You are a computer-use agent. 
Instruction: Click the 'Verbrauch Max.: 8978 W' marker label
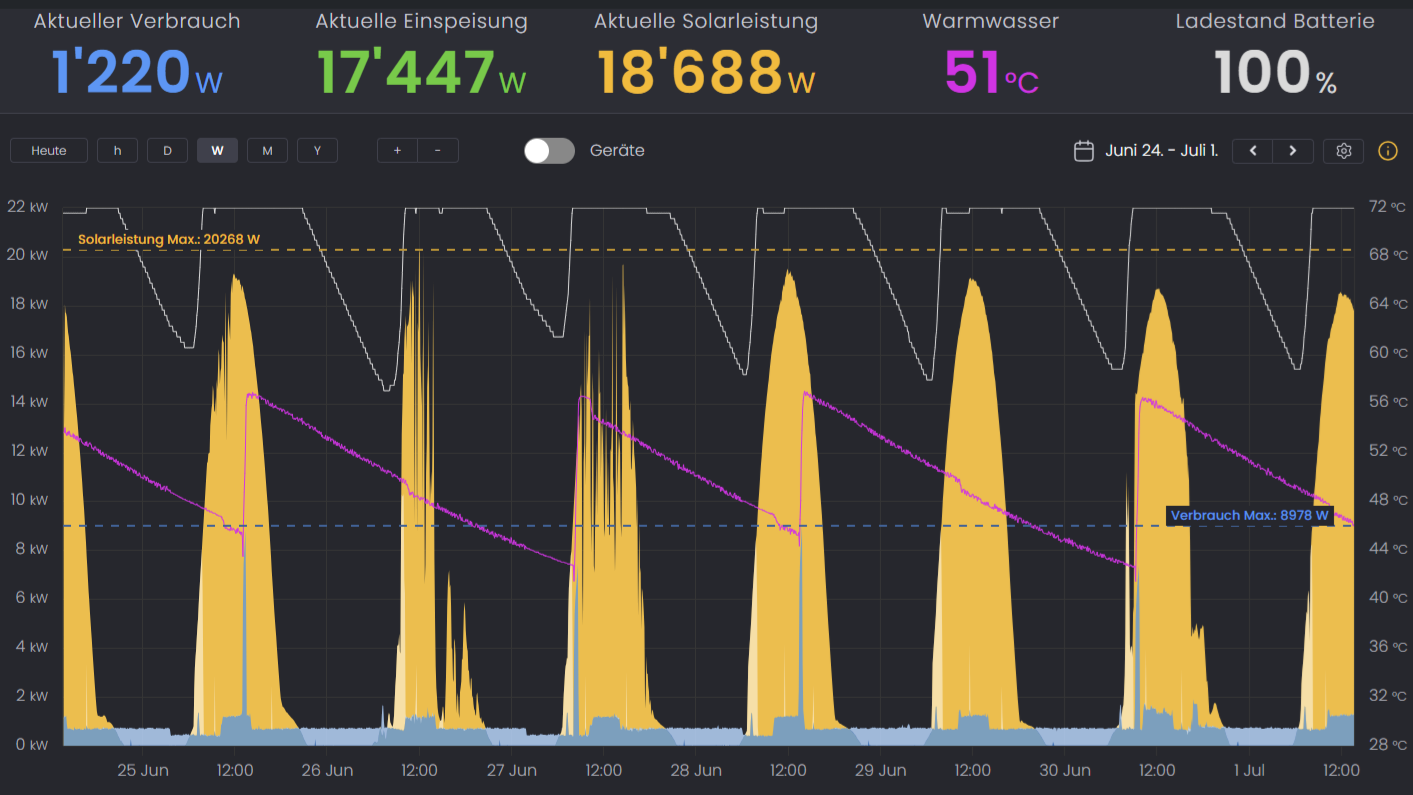click(1250, 515)
